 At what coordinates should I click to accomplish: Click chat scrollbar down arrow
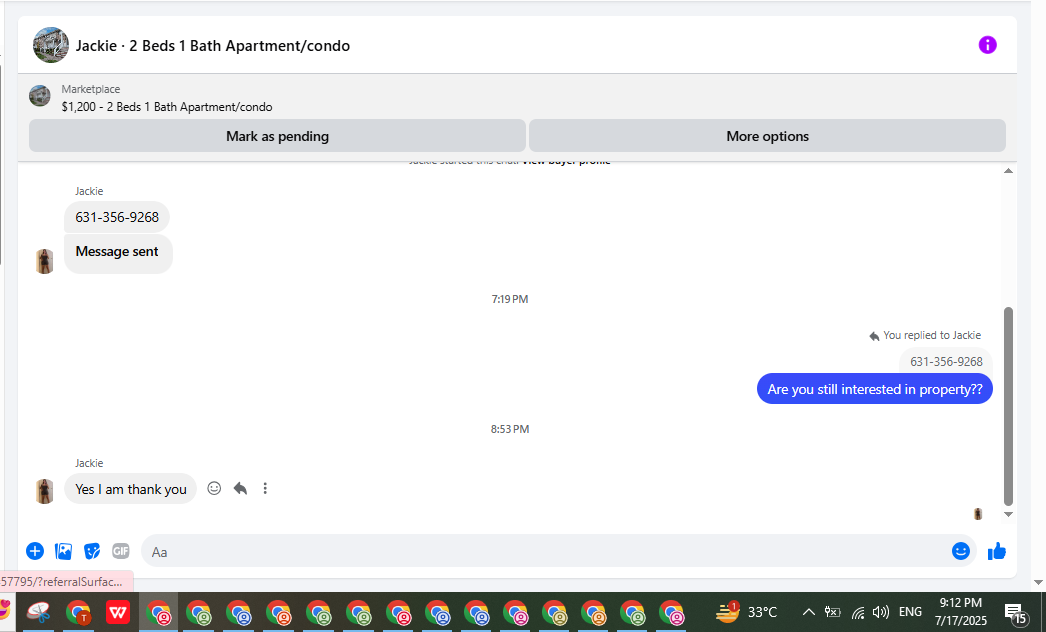point(1009,515)
